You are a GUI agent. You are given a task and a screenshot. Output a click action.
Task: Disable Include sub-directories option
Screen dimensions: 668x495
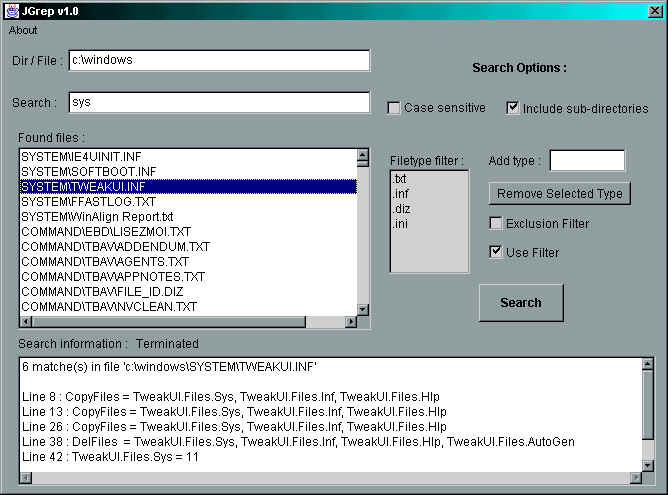(513, 108)
